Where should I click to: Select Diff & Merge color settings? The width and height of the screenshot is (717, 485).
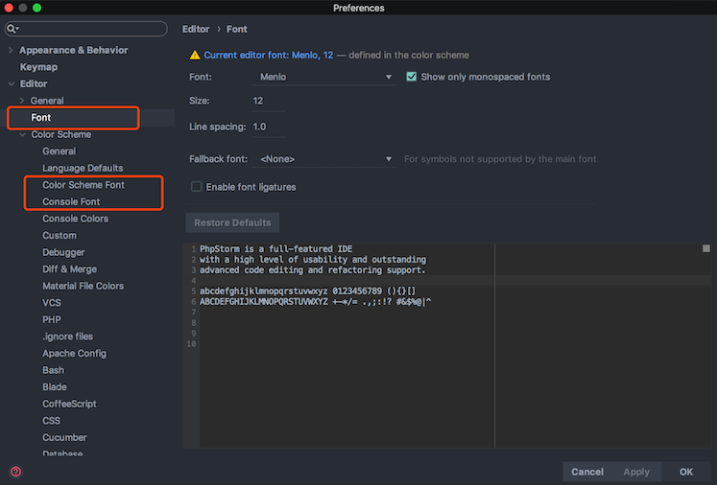click(70, 269)
